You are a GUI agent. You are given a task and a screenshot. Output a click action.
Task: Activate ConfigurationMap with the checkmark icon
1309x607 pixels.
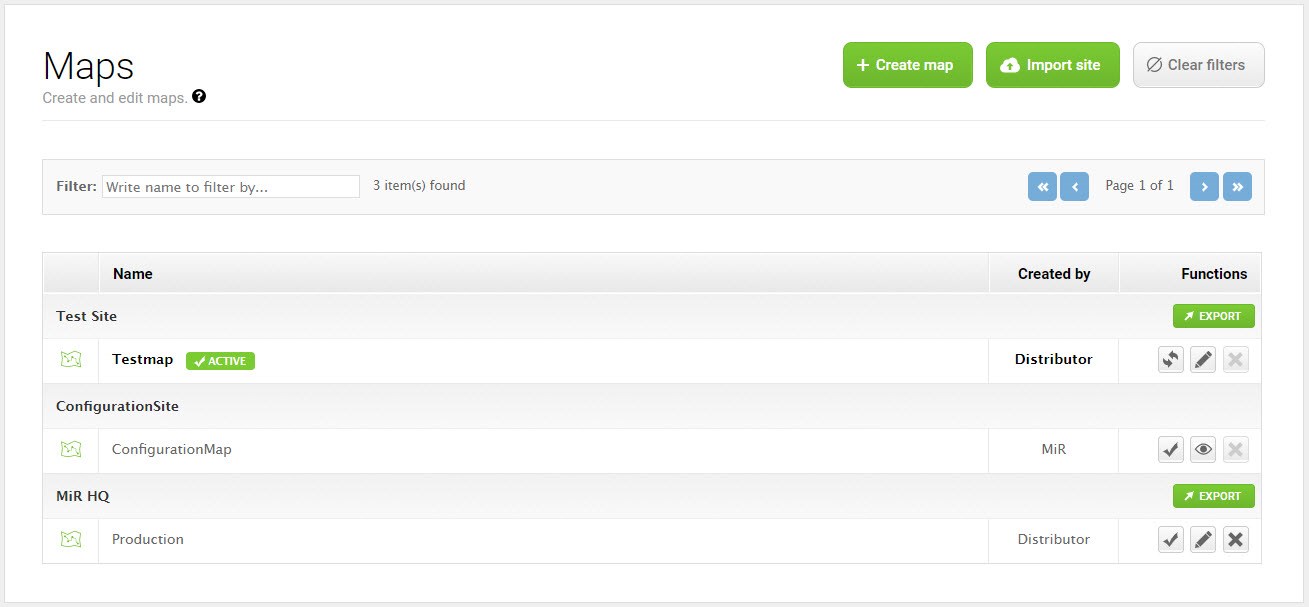(1171, 449)
